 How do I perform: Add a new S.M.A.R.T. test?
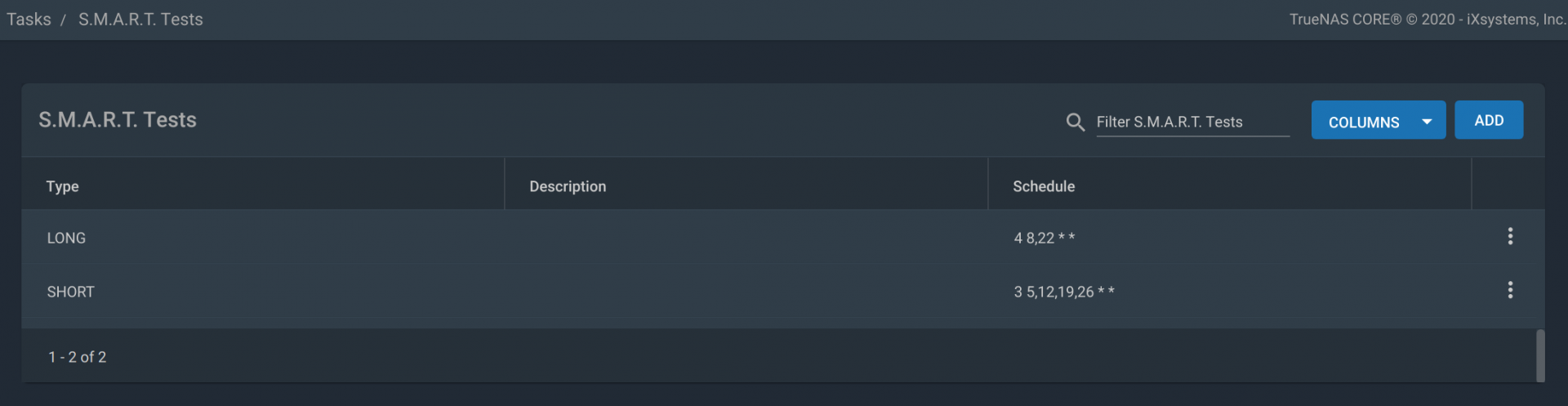click(x=1488, y=120)
